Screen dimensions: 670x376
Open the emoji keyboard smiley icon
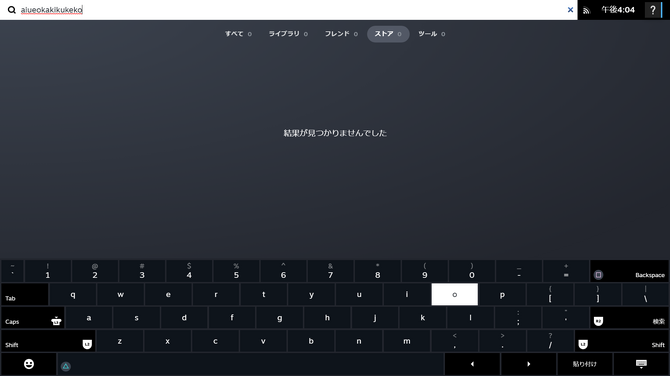click(x=29, y=364)
